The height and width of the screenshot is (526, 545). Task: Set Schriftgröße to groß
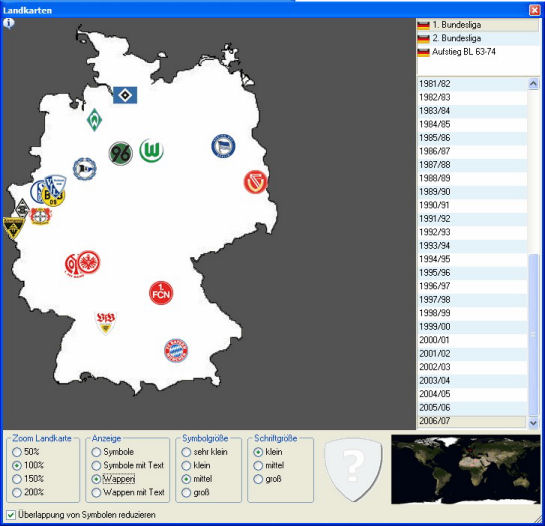[267, 479]
